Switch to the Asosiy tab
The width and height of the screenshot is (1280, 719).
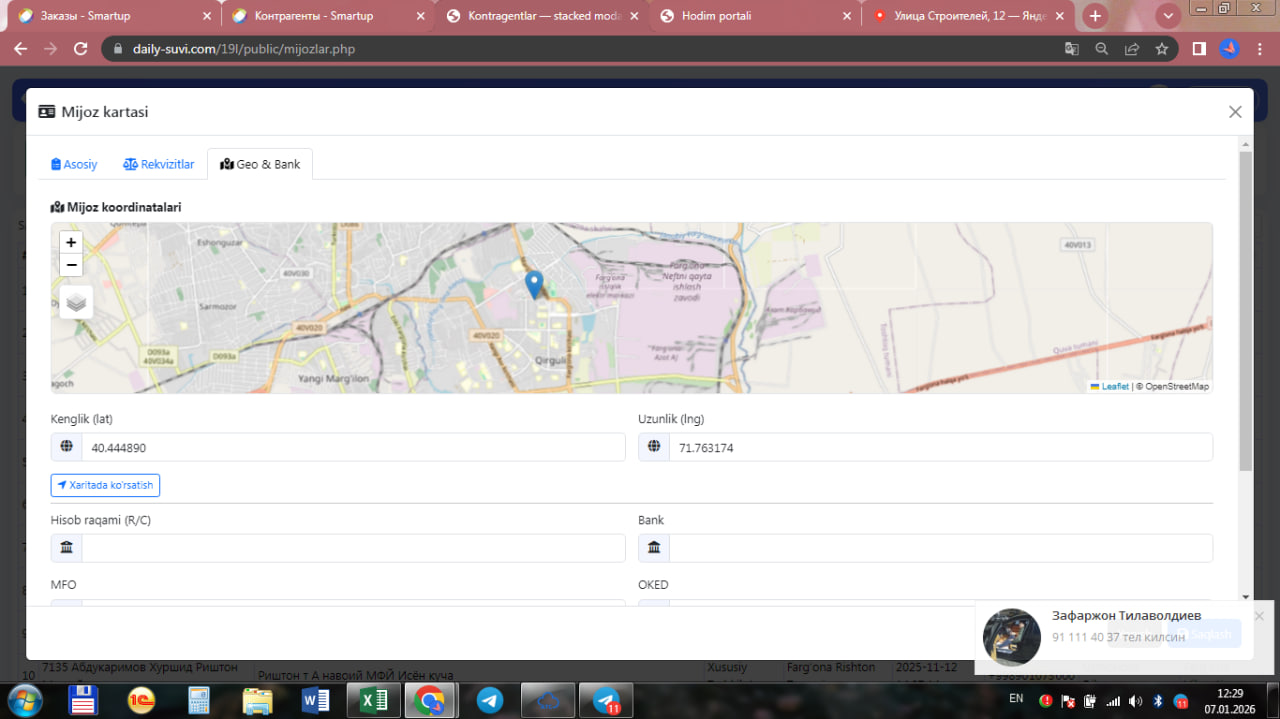click(x=74, y=164)
